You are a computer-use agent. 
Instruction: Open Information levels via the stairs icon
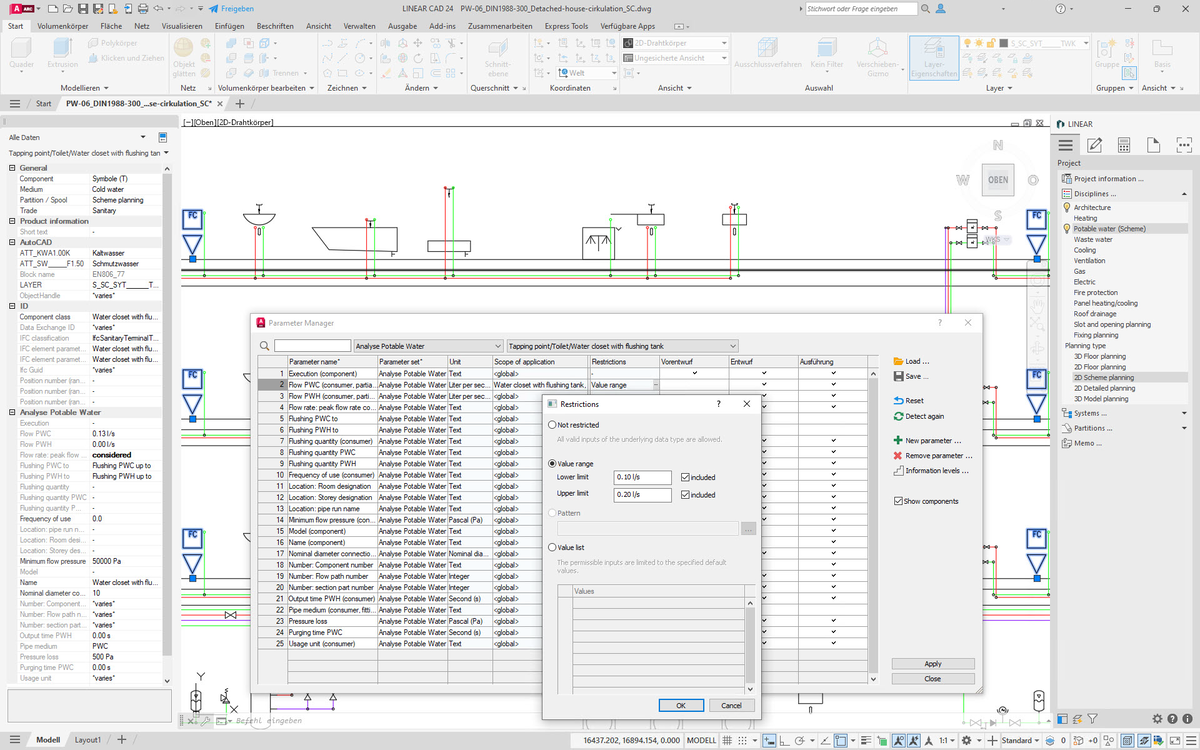898,470
